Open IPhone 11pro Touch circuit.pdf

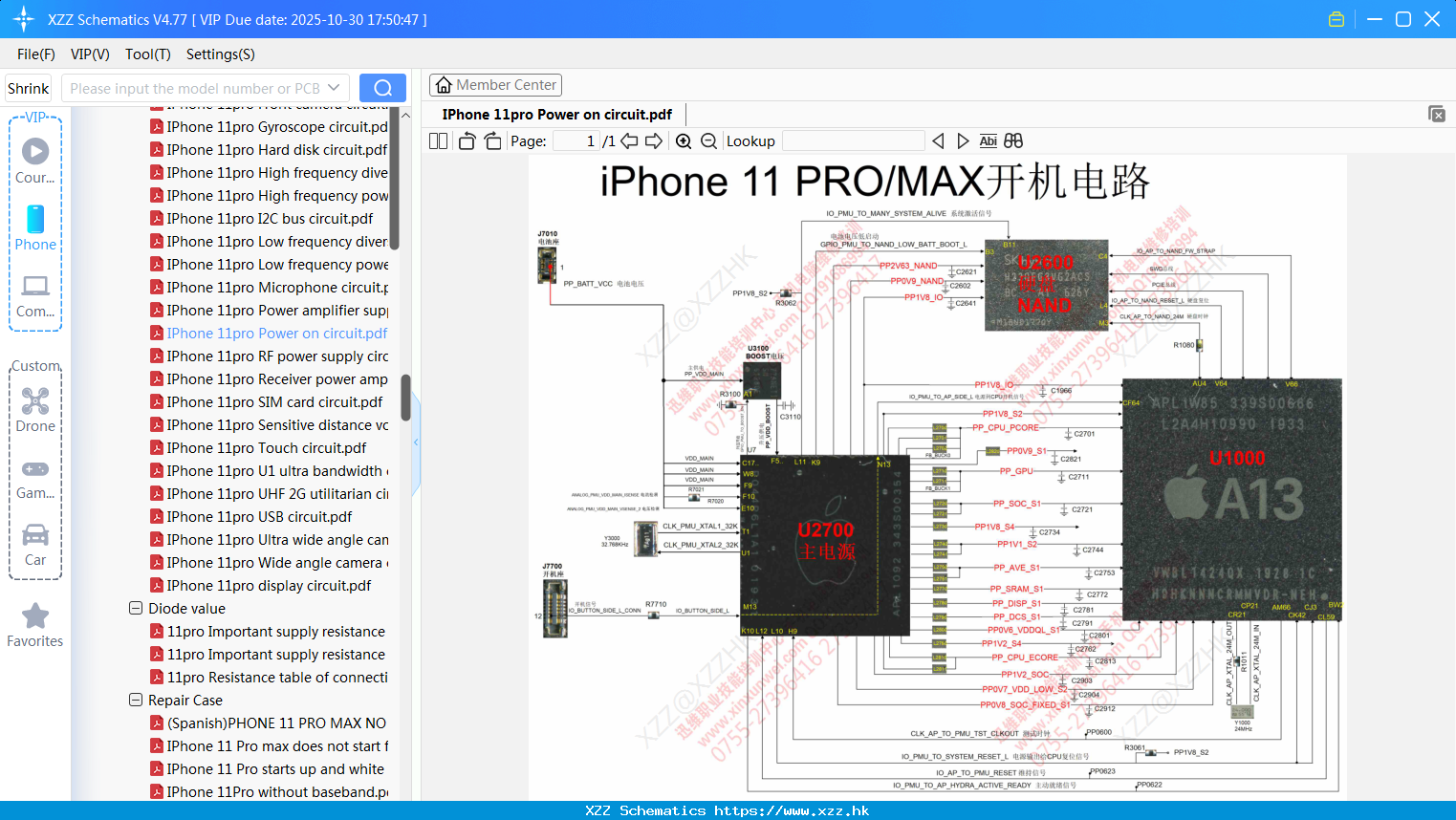[x=258, y=447]
